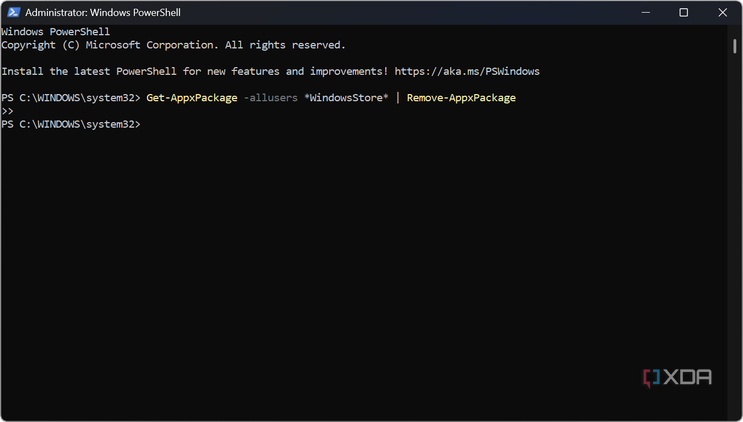Click the Get-AppxPackage command text
Screen dimensions: 743x422
tap(192, 98)
